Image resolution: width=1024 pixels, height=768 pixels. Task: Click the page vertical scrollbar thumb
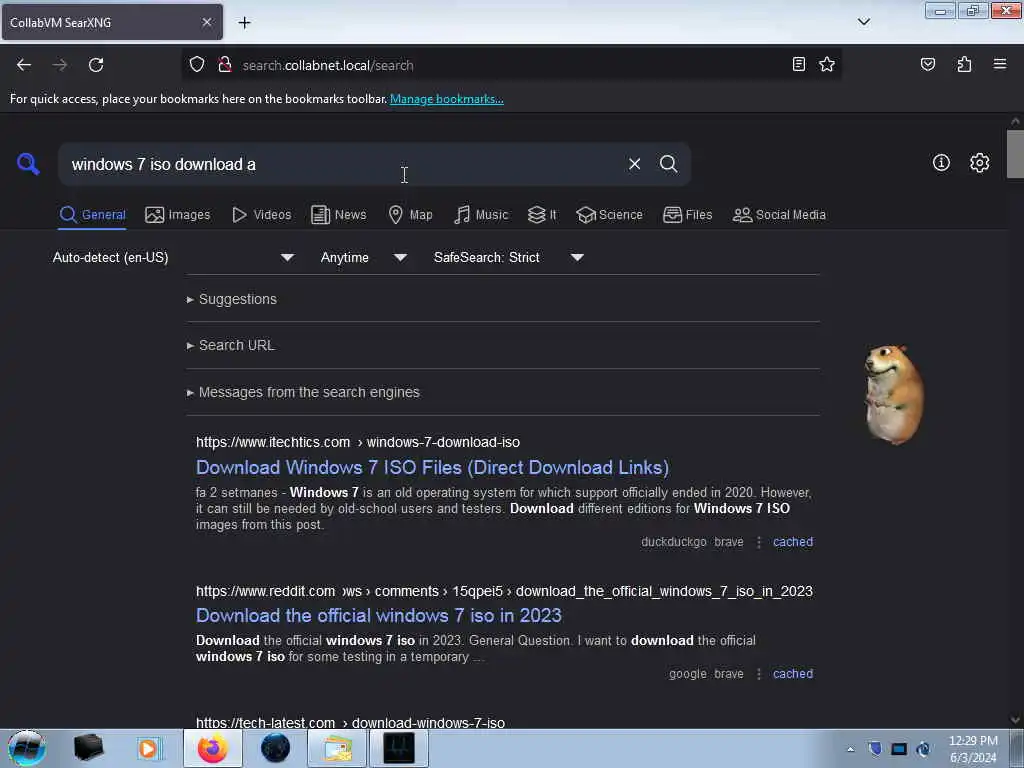pos(1015,154)
